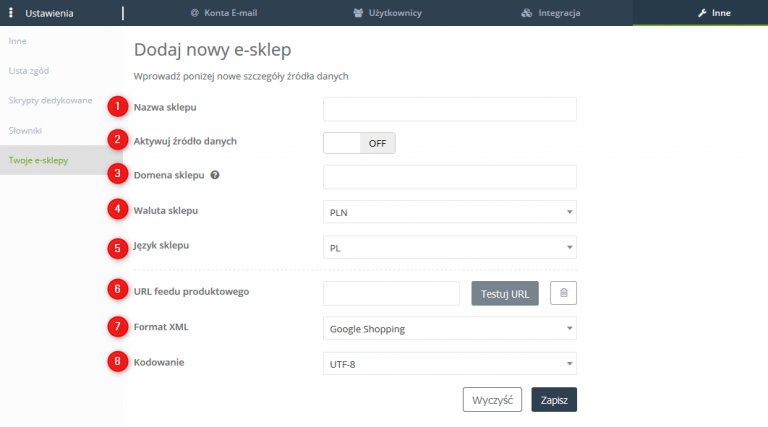Click the @ icon next to Konta E-mail
This screenshot has height=427, width=768.
[194, 13]
